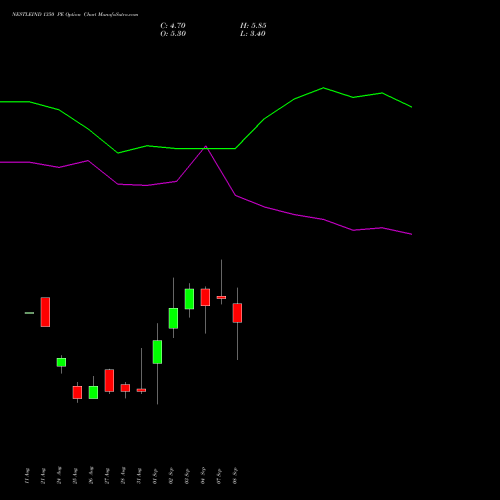Click the chart title text at top left
This screenshot has width=500, height=500.
(x=75, y=15)
